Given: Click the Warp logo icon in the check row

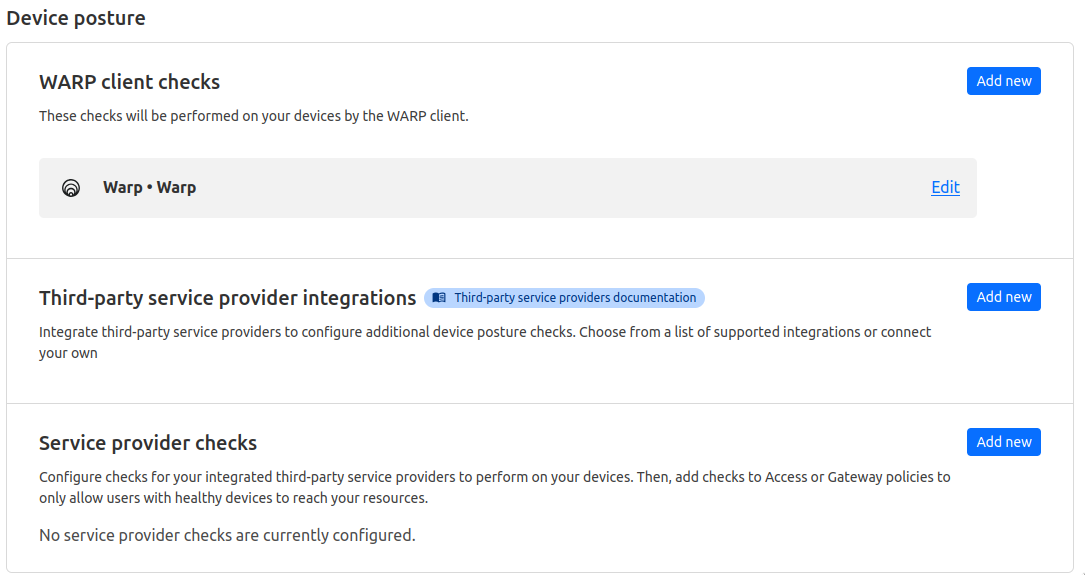Looking at the screenshot, I should [71, 188].
